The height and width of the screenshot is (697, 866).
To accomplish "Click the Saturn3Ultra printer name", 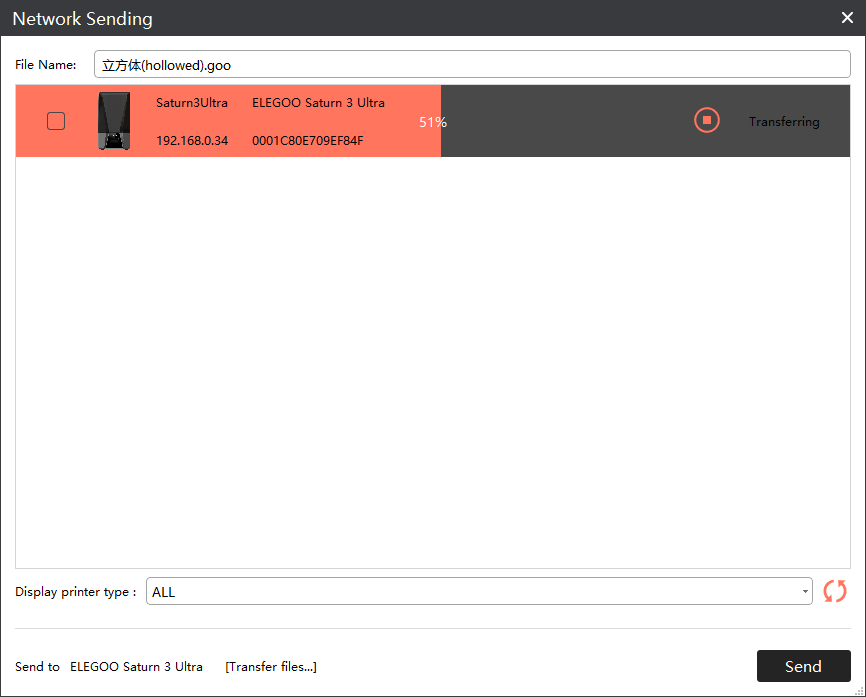I will (192, 103).
